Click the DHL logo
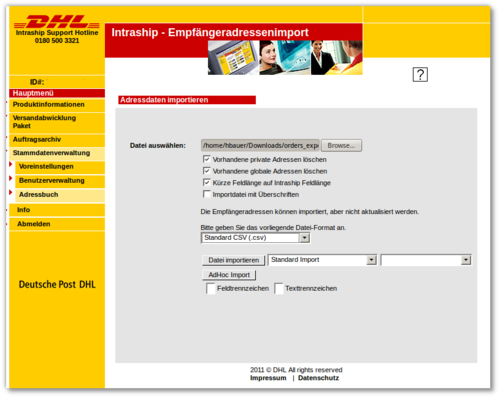This screenshot has height=398, width=500. tap(57, 22)
